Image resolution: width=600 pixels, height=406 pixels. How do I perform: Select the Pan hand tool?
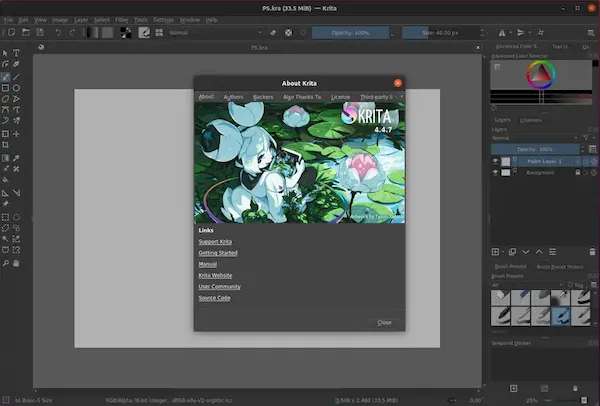[16, 263]
